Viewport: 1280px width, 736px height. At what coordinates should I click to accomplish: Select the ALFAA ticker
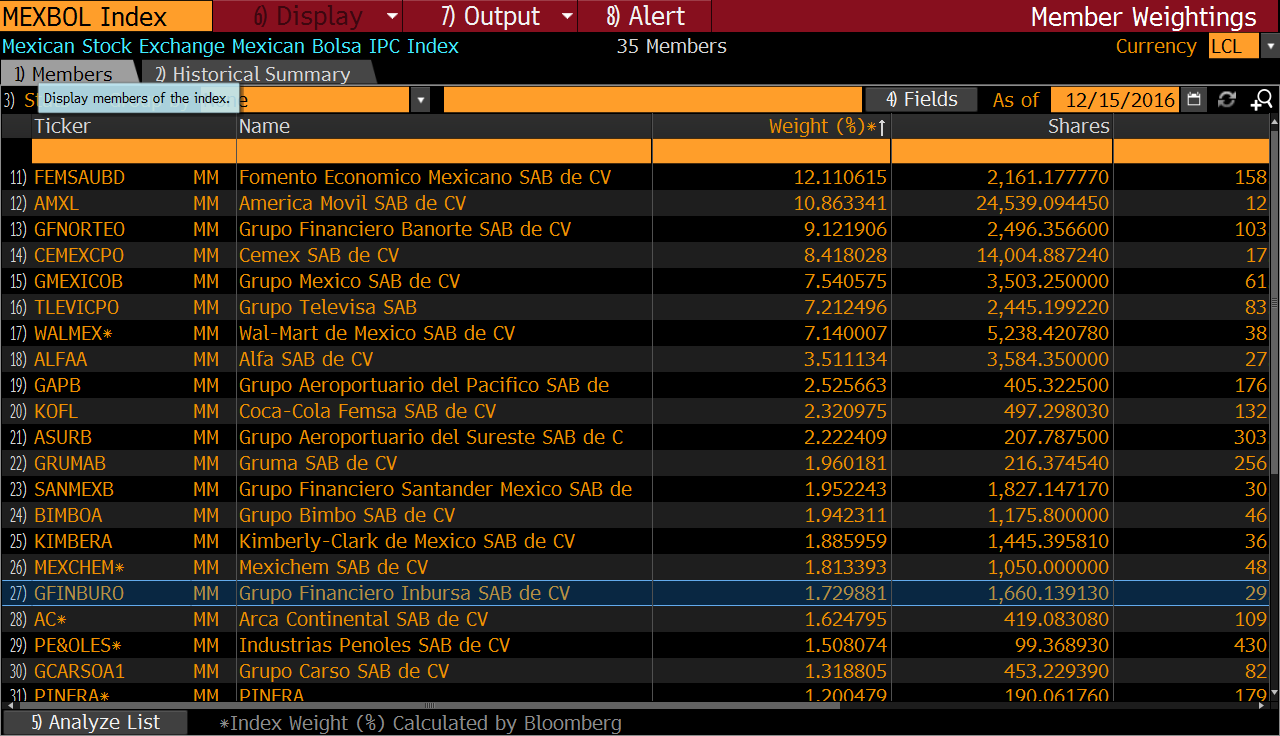pyautogui.click(x=60, y=359)
